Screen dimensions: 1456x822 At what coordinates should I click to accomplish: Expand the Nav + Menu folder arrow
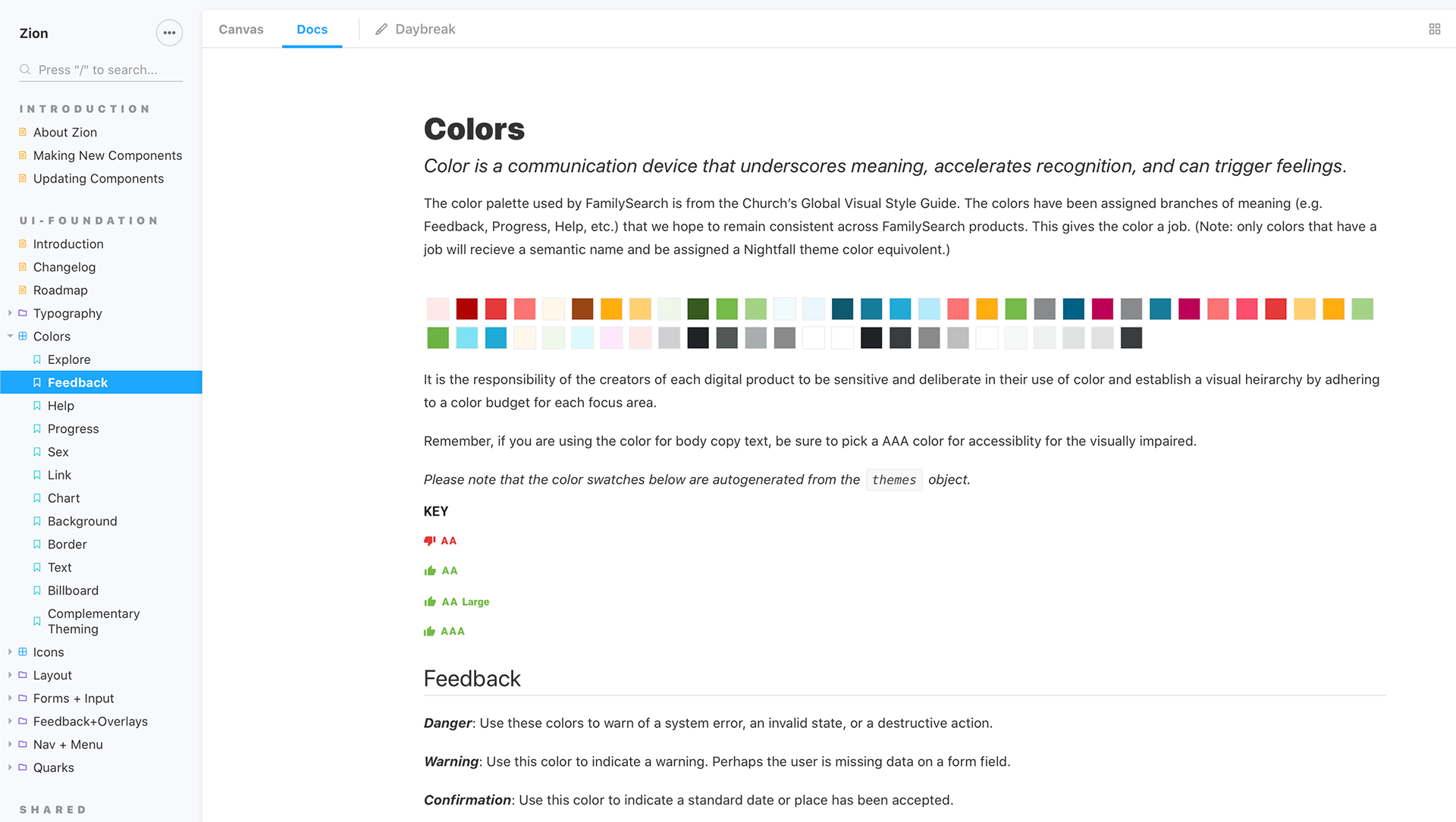click(x=10, y=745)
